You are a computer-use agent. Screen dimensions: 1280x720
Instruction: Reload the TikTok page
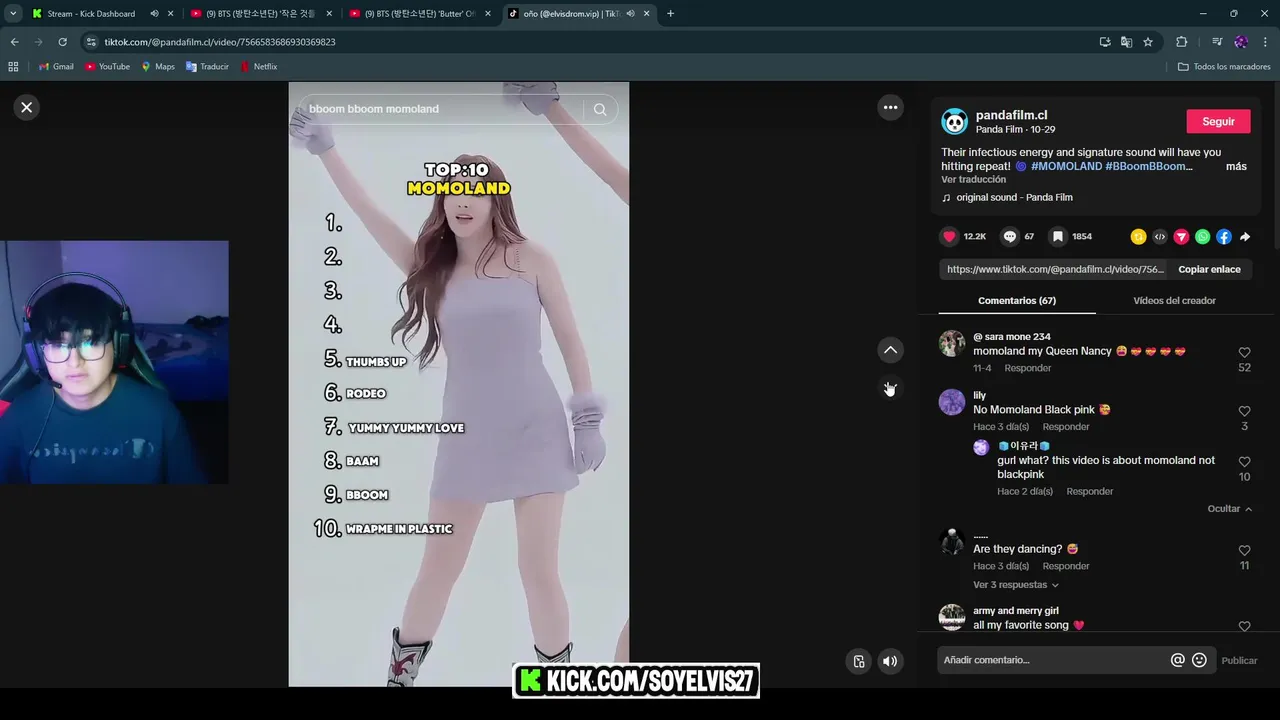[x=62, y=42]
